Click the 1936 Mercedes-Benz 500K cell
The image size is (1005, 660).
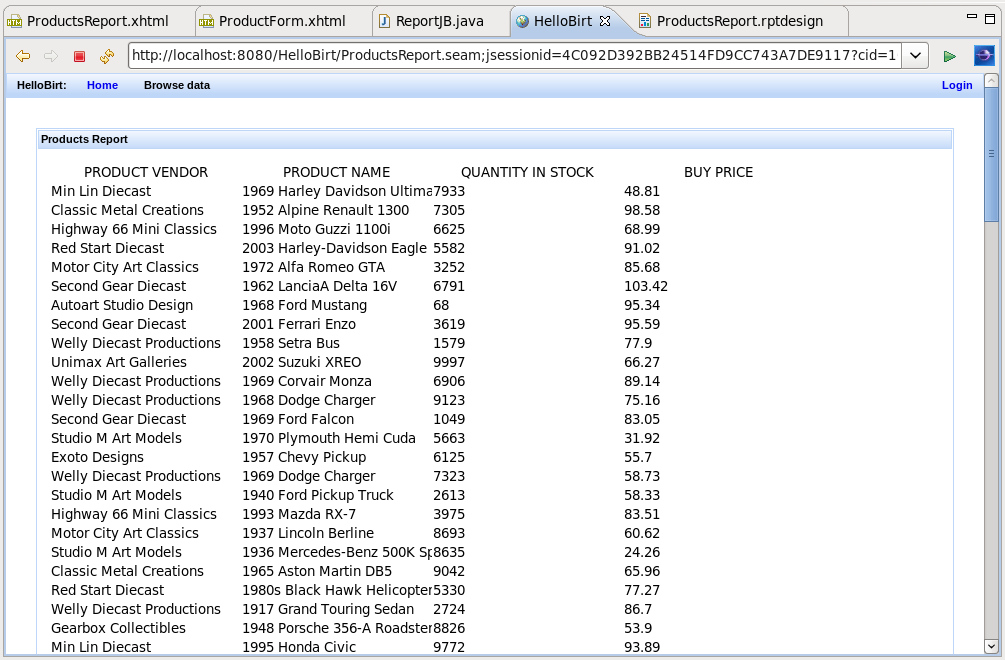click(337, 552)
